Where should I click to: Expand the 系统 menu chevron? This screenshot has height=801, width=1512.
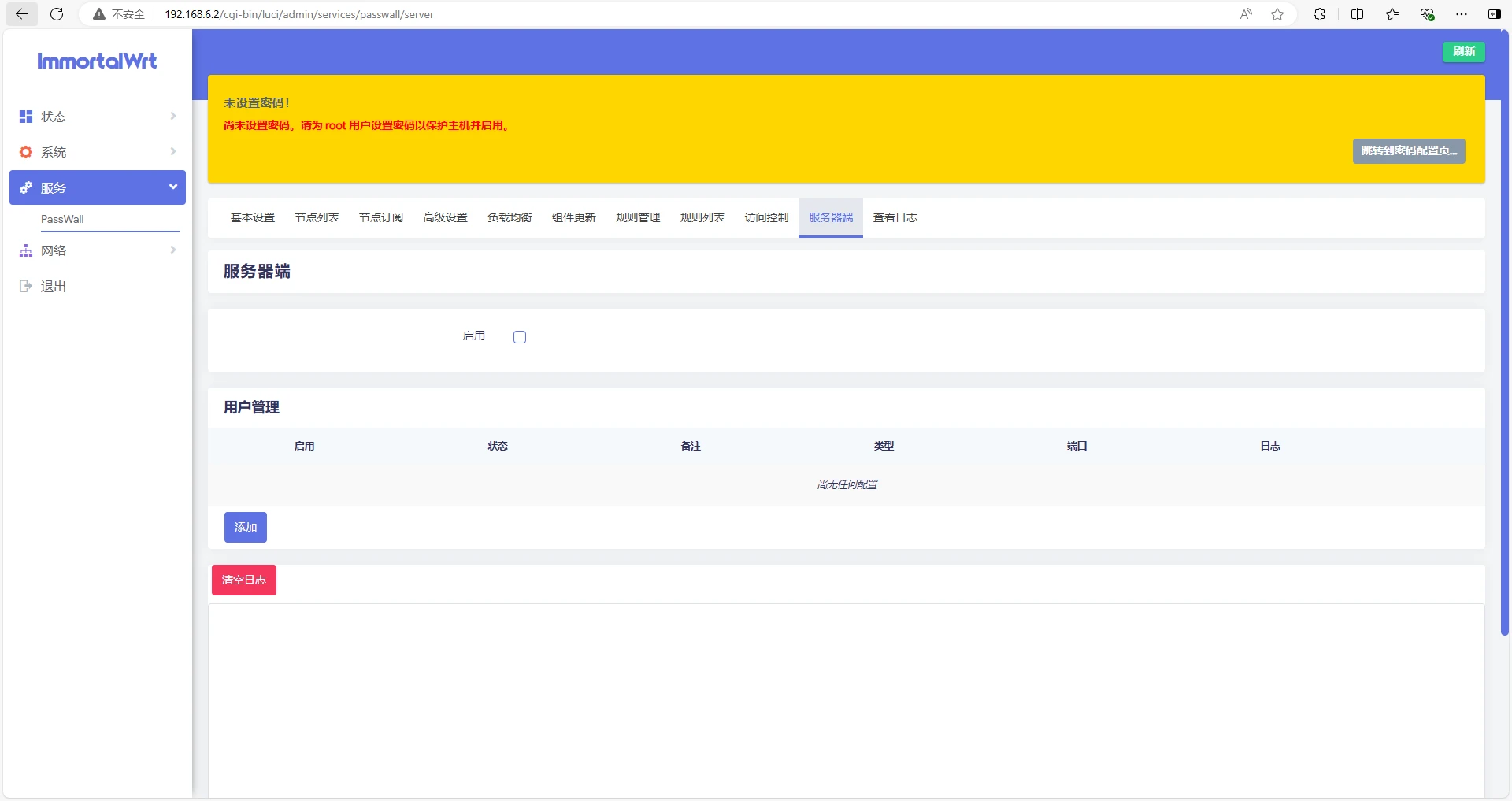(172, 151)
